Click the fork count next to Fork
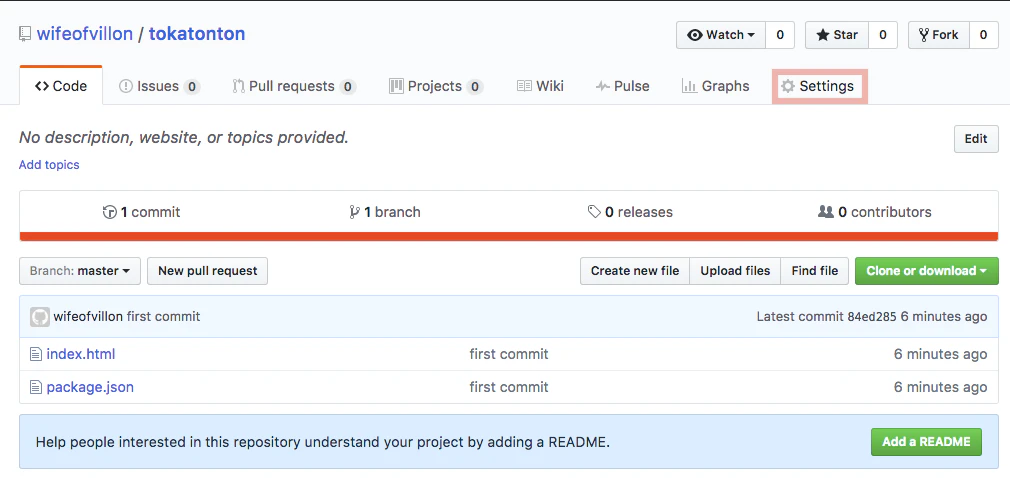The width and height of the screenshot is (1010, 478). (984, 35)
